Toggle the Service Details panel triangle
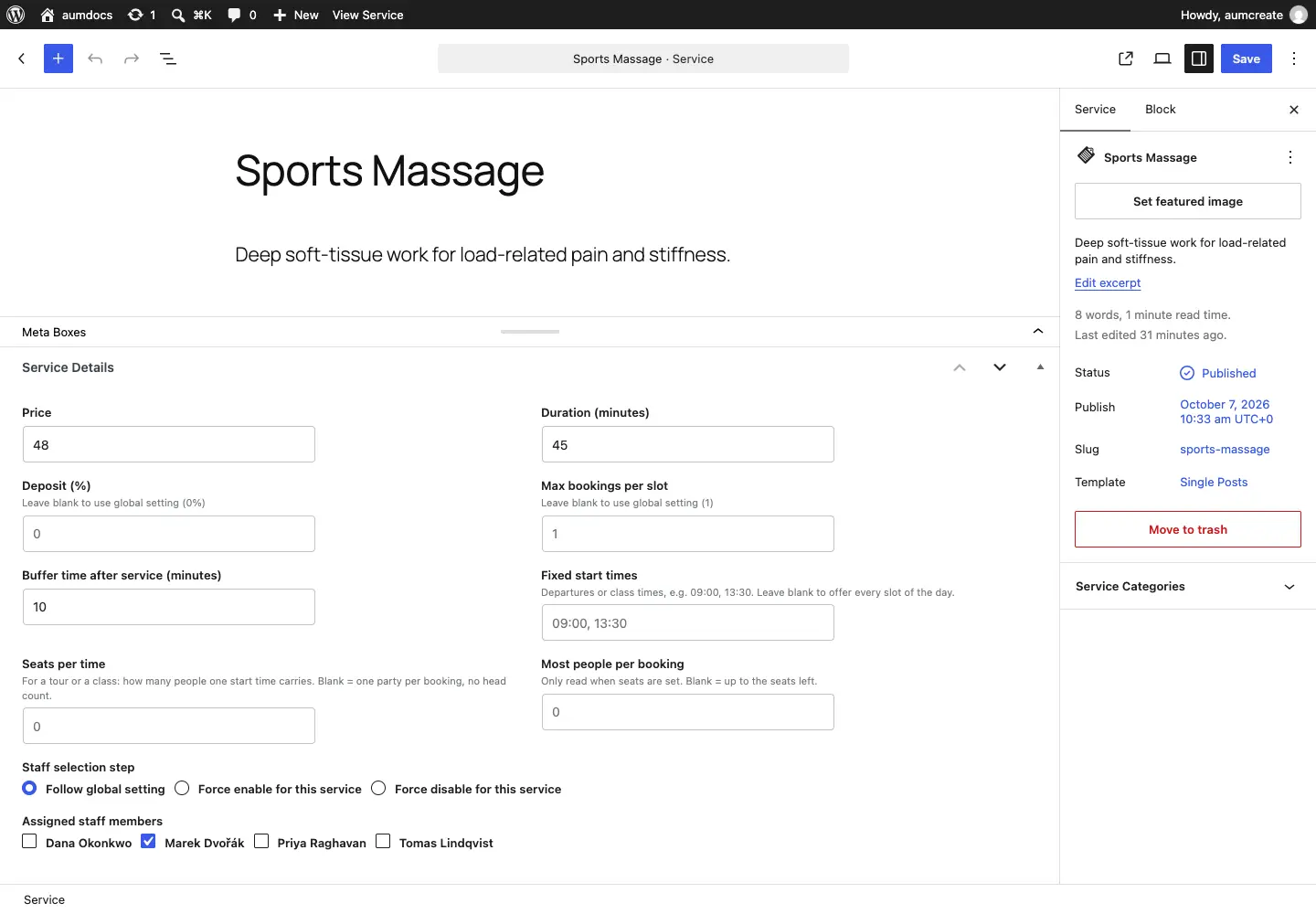1316x914 pixels. coord(1040,367)
